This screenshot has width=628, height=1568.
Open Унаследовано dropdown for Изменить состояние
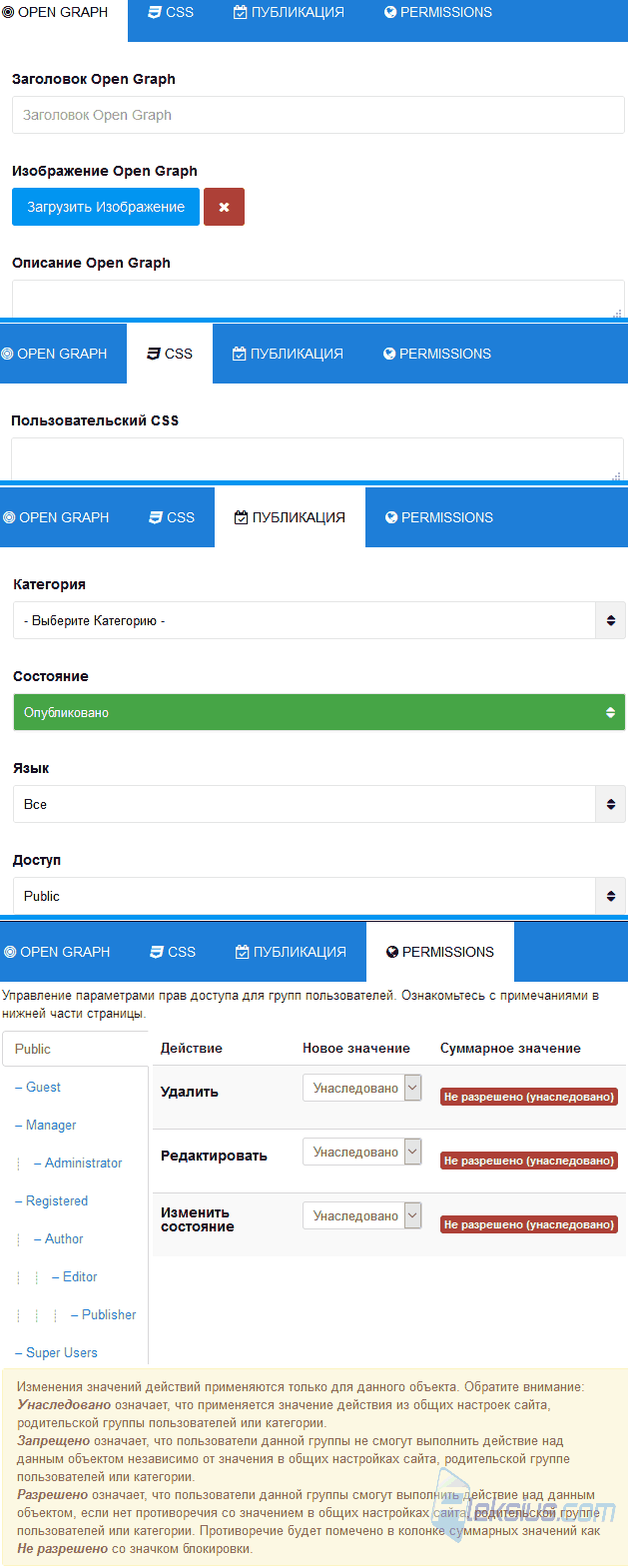(362, 1215)
